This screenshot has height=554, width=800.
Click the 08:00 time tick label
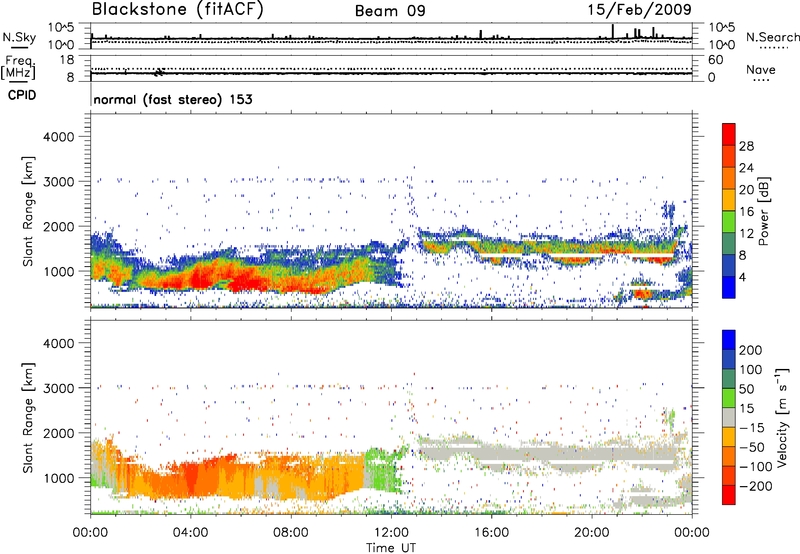[290, 533]
